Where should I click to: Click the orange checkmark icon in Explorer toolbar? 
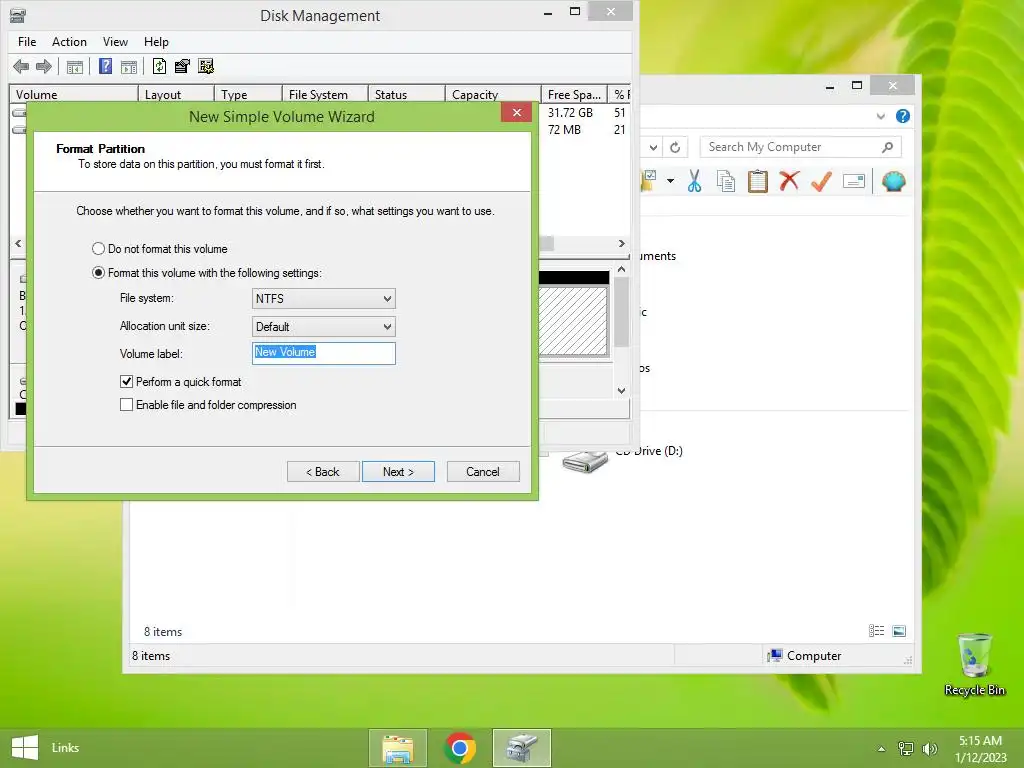pos(821,181)
